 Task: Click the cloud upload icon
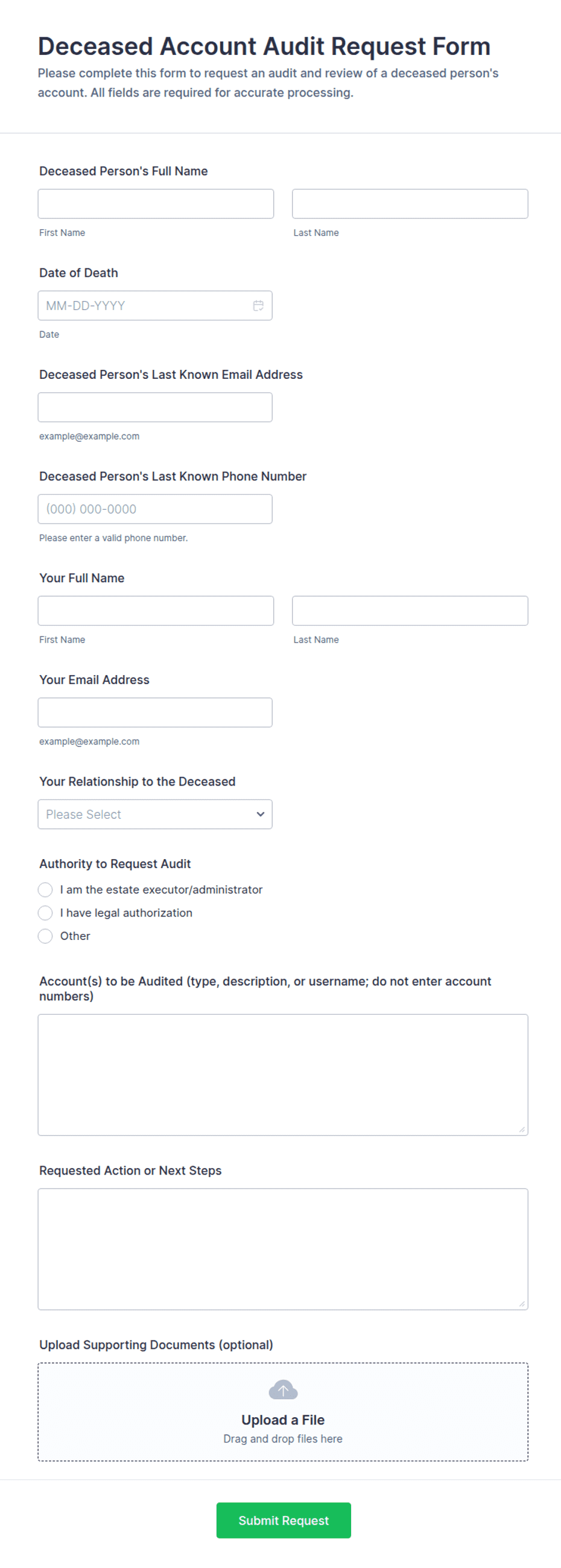(x=283, y=1389)
